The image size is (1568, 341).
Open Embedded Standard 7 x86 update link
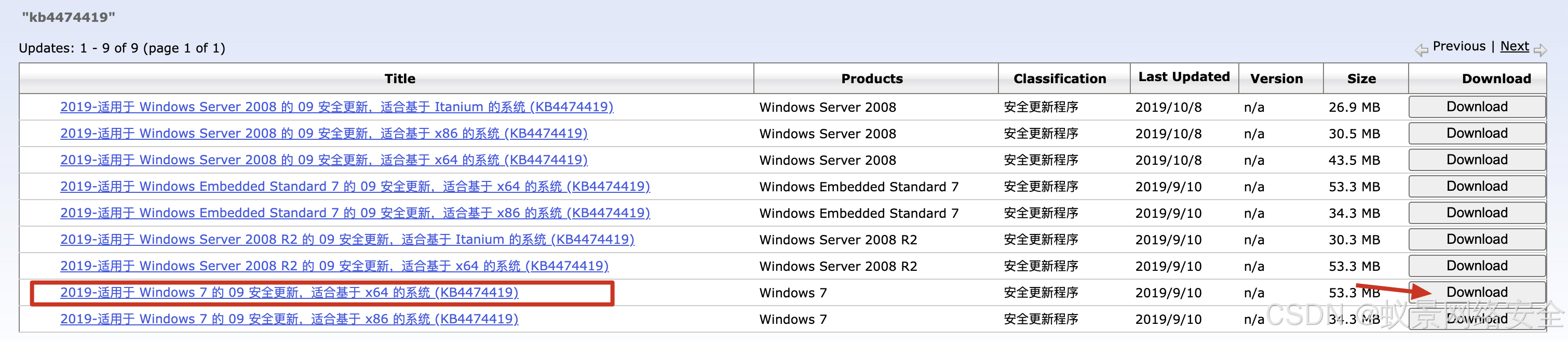[355, 213]
